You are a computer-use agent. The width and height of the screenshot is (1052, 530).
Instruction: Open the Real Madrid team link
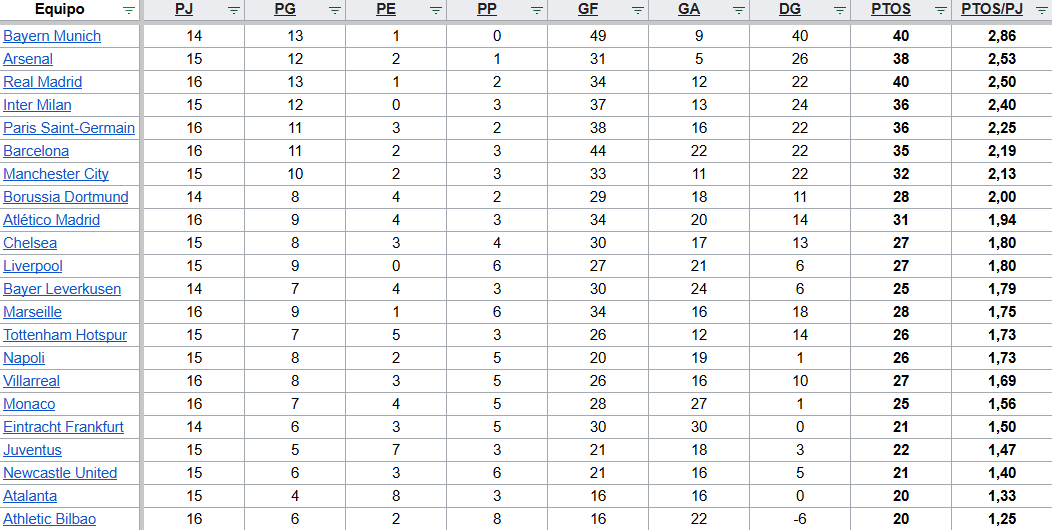43,82
